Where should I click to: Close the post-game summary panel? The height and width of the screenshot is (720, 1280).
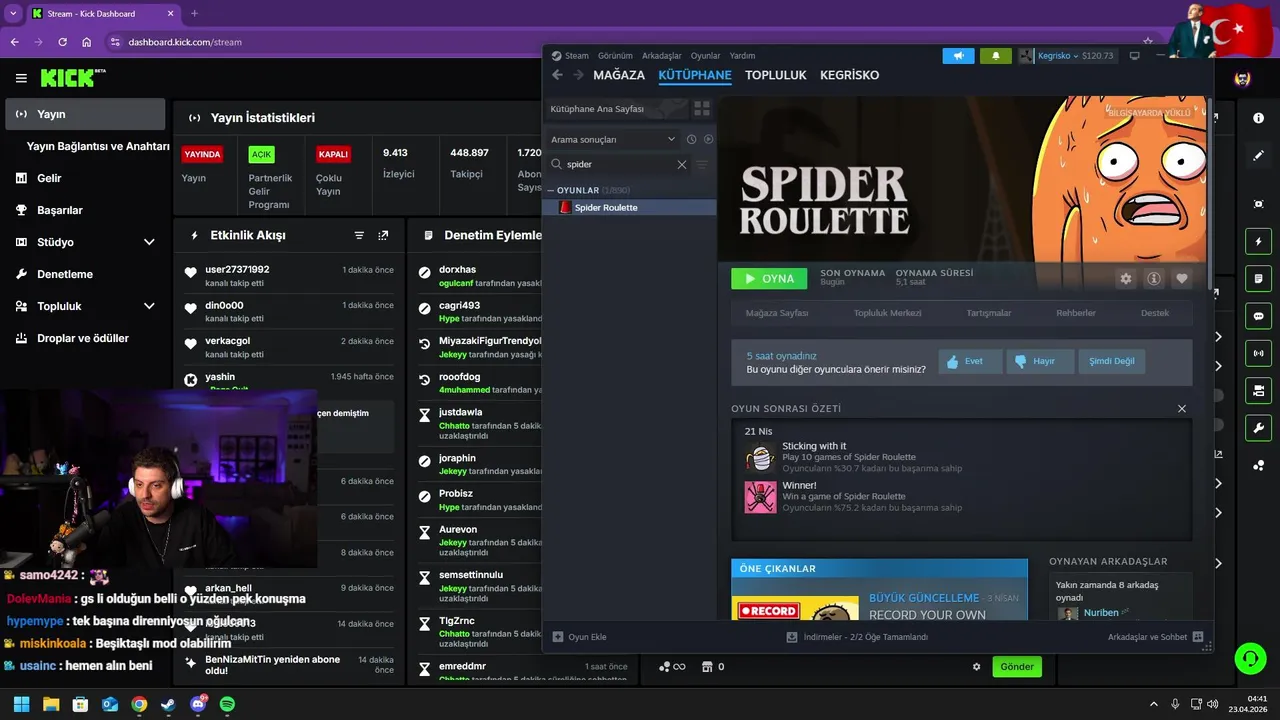click(1182, 408)
